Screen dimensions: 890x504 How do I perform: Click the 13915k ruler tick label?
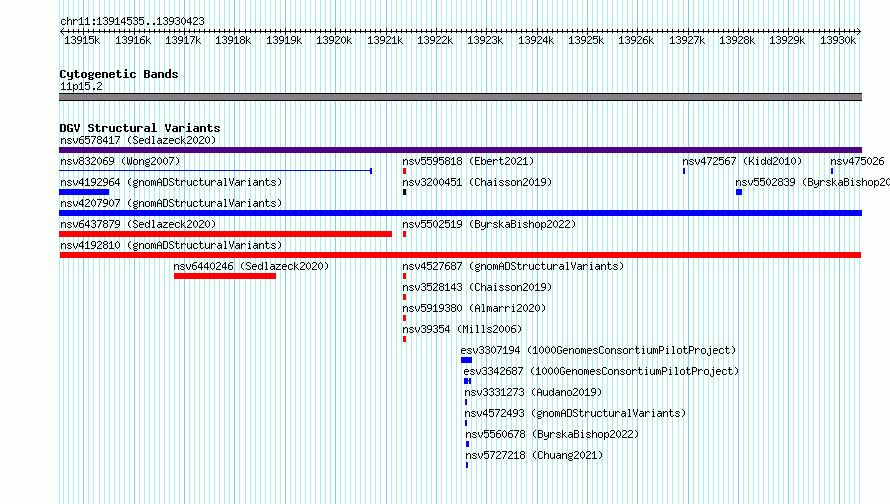(82, 40)
